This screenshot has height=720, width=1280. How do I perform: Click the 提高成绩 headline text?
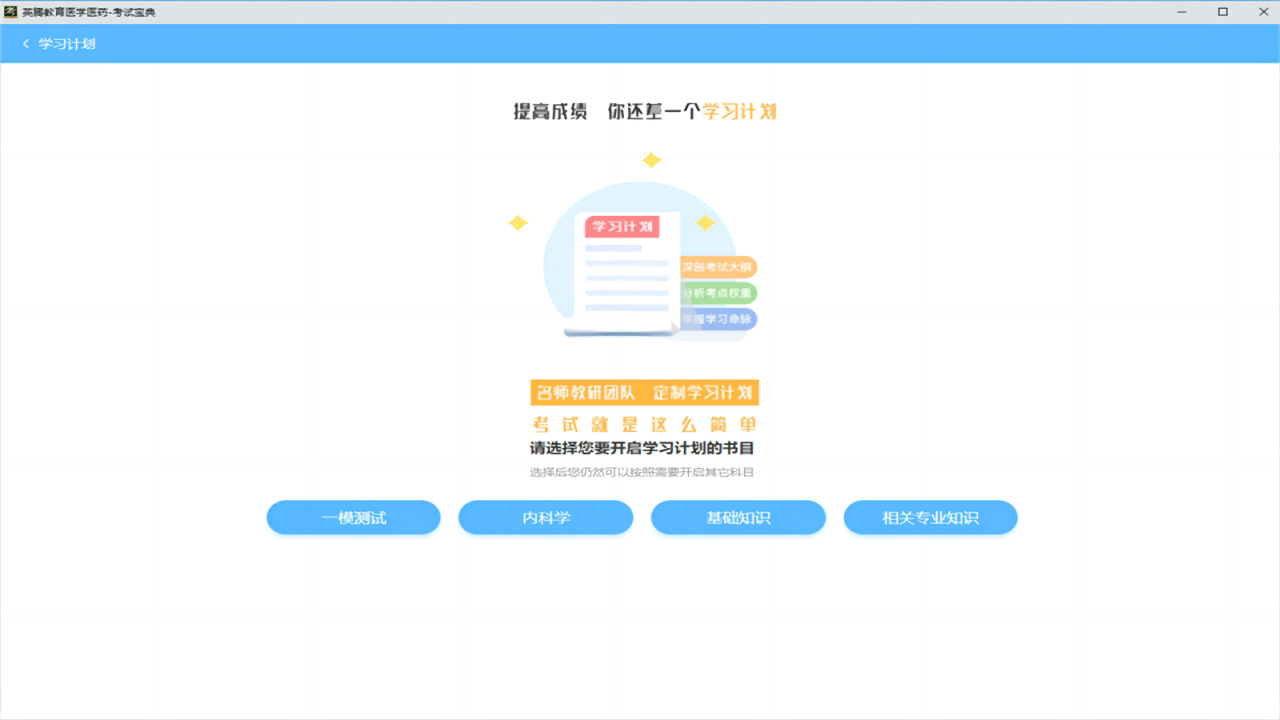pos(548,111)
